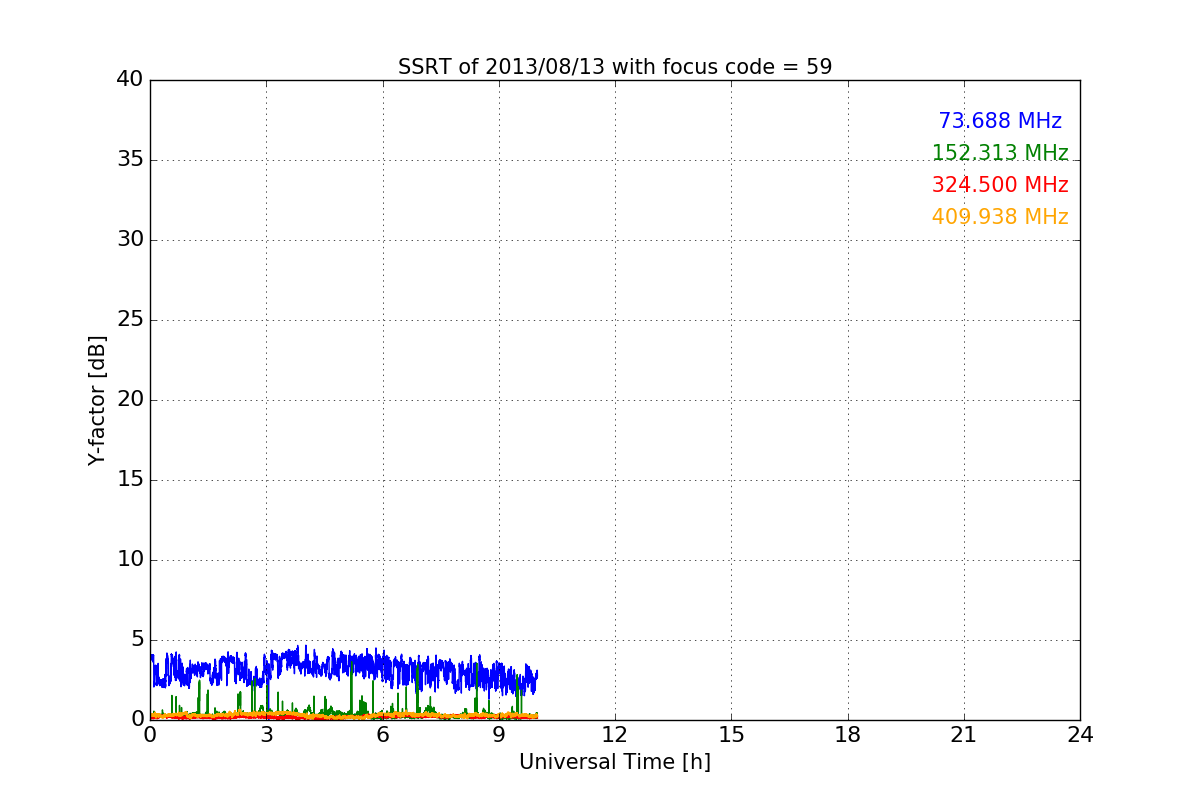Screen dimensions: 1200x800
Task: Click the x-axis tick label 18
Action: (x=848, y=735)
